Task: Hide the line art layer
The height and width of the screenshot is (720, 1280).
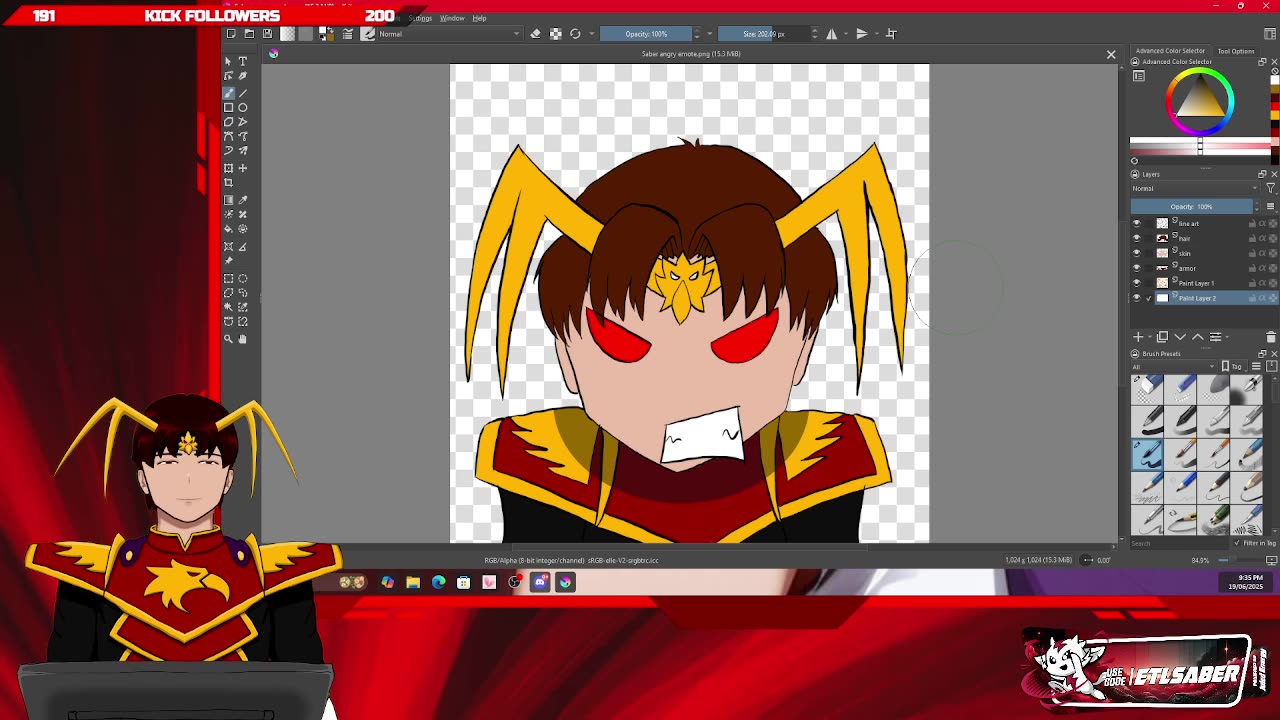Action: coord(1136,224)
